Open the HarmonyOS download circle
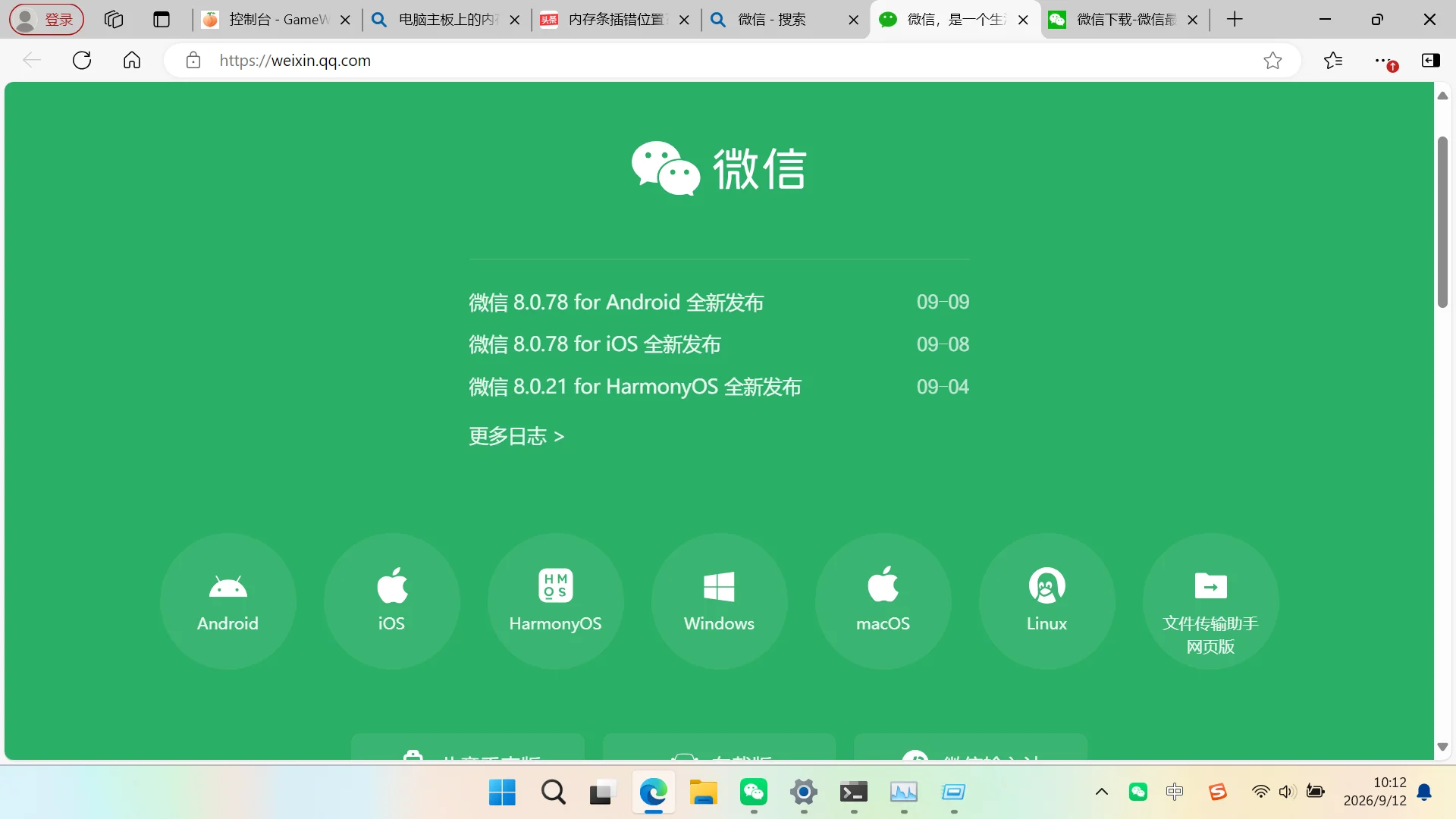Image resolution: width=1456 pixels, height=819 pixels. pyautogui.click(x=555, y=601)
